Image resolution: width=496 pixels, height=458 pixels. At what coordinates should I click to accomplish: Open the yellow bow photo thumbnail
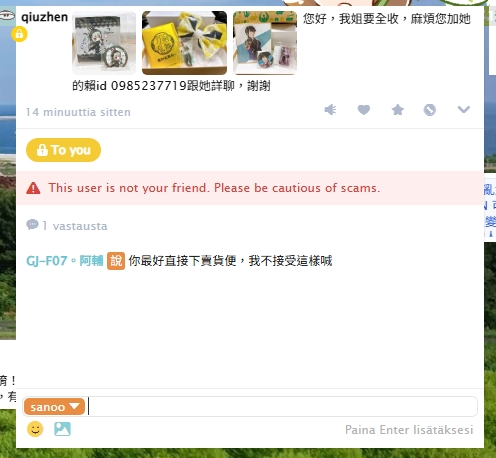(x=184, y=43)
